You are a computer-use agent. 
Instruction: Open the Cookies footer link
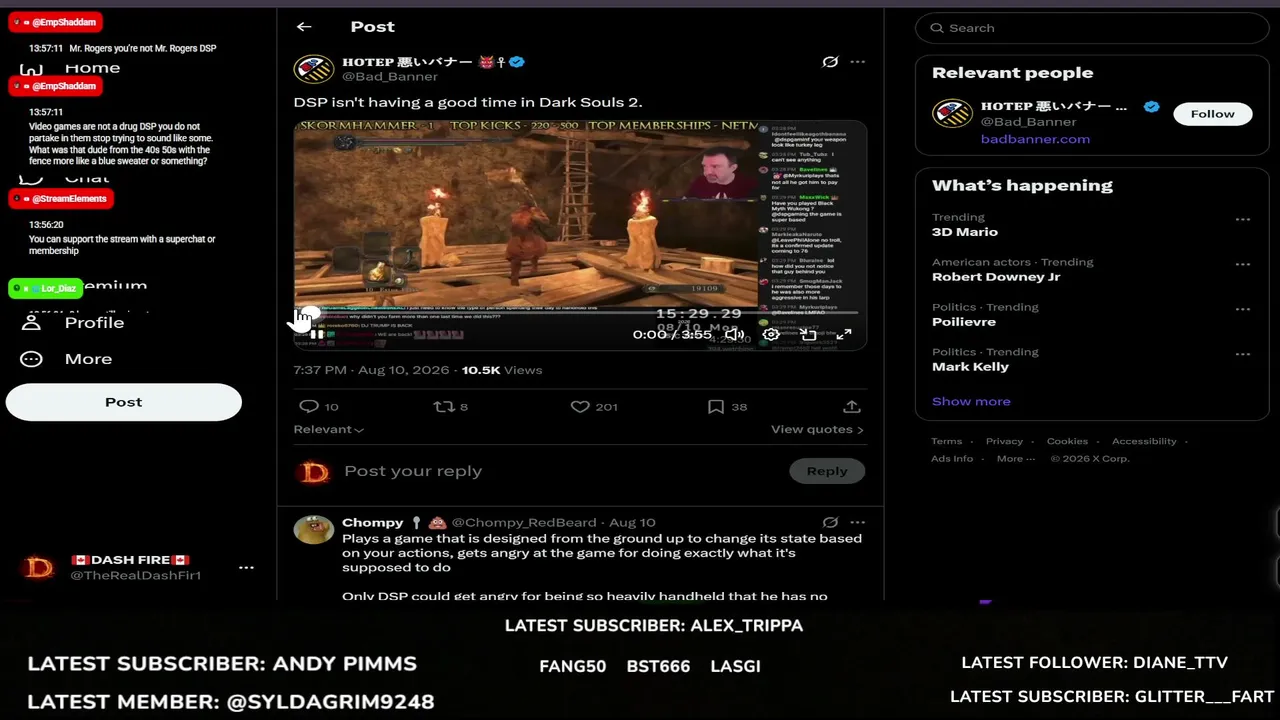pyautogui.click(x=1067, y=441)
